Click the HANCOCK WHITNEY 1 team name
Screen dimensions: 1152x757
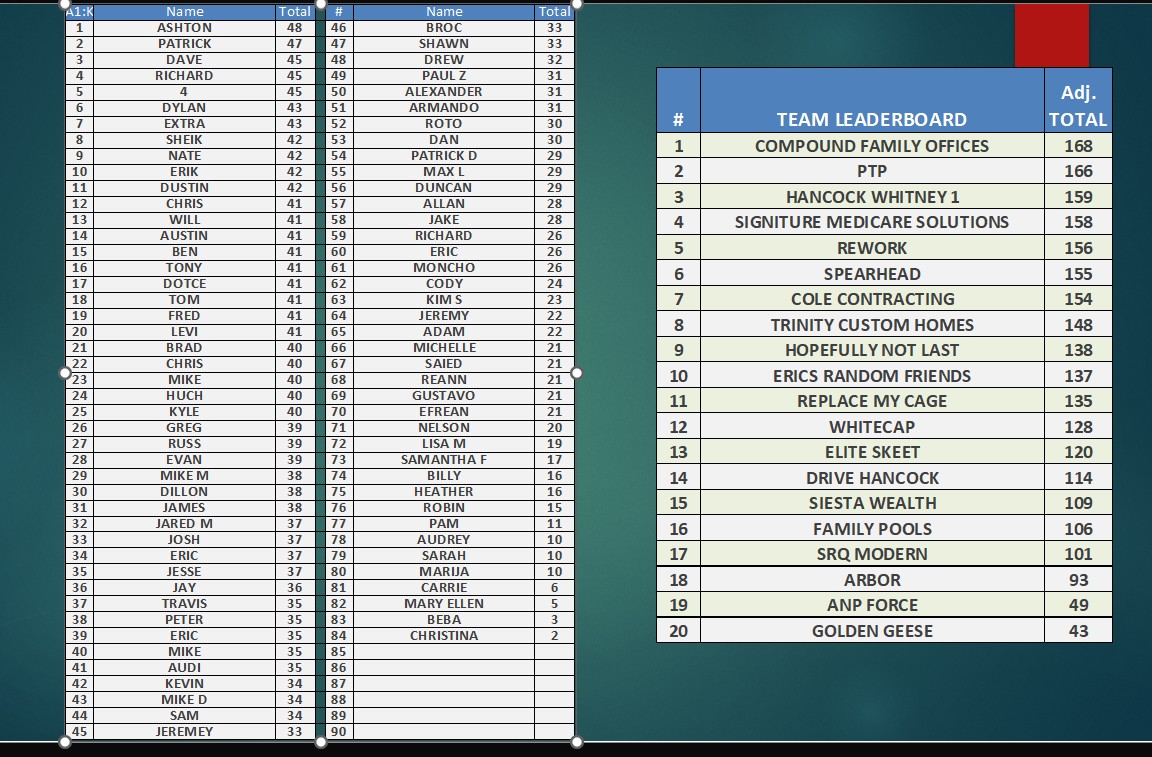coord(871,197)
